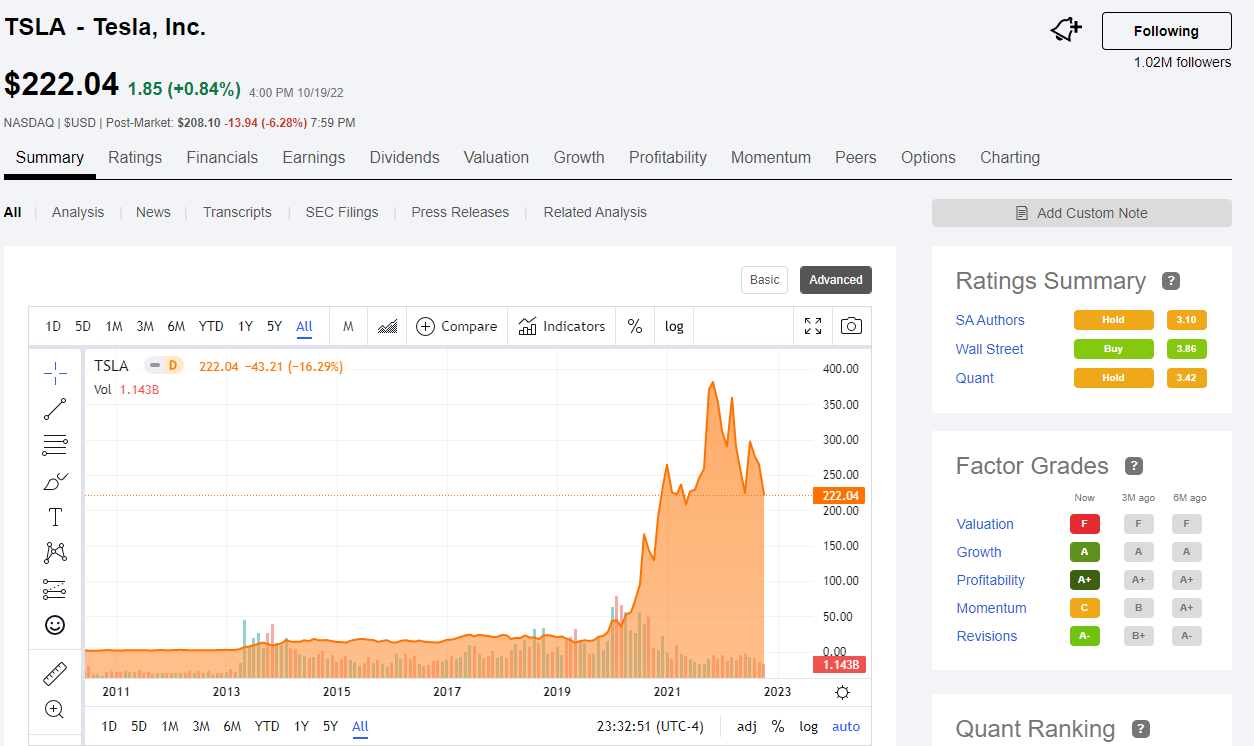1254x746 pixels.
Task: Toggle log scale in top toolbar
Action: pos(675,326)
